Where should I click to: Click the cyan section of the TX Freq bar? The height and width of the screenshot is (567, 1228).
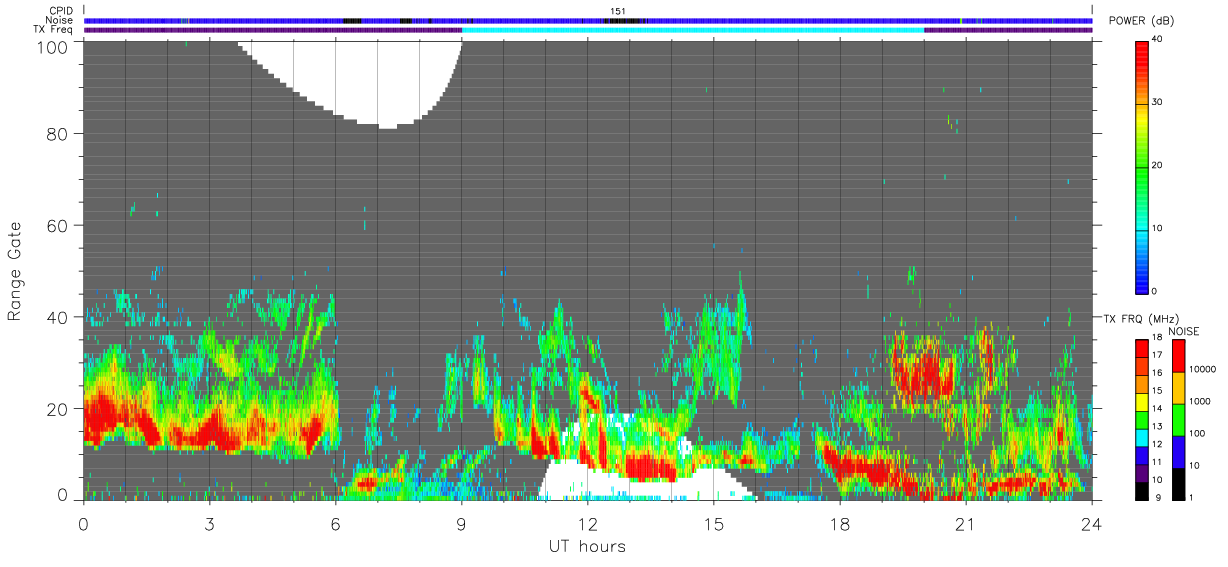693,30
